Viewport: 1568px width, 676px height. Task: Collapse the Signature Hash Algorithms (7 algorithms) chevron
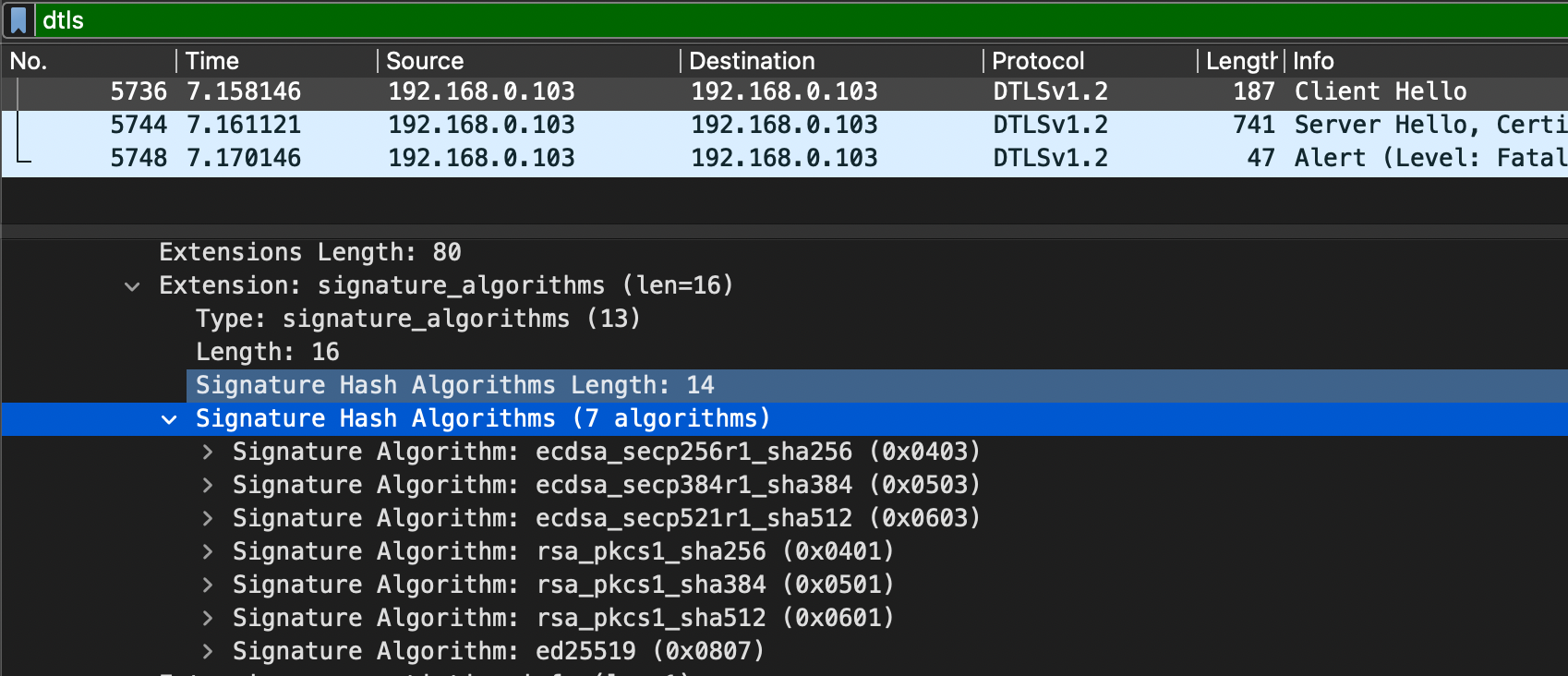click(x=169, y=419)
